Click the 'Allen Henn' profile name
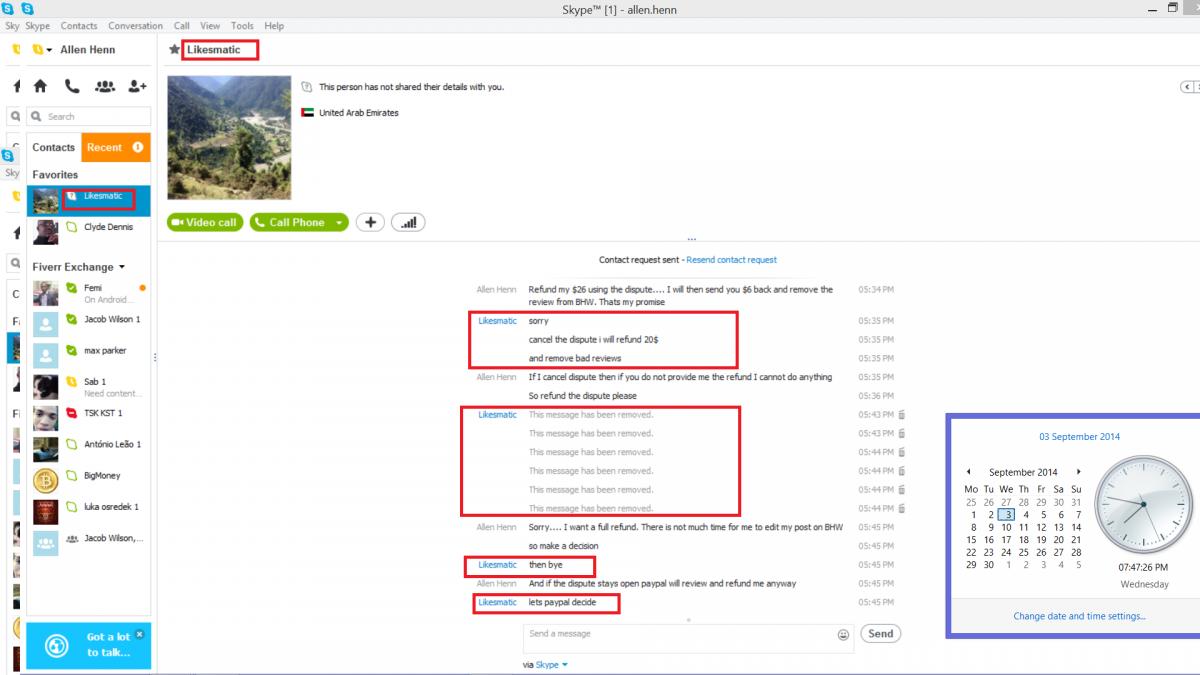 [x=88, y=50]
